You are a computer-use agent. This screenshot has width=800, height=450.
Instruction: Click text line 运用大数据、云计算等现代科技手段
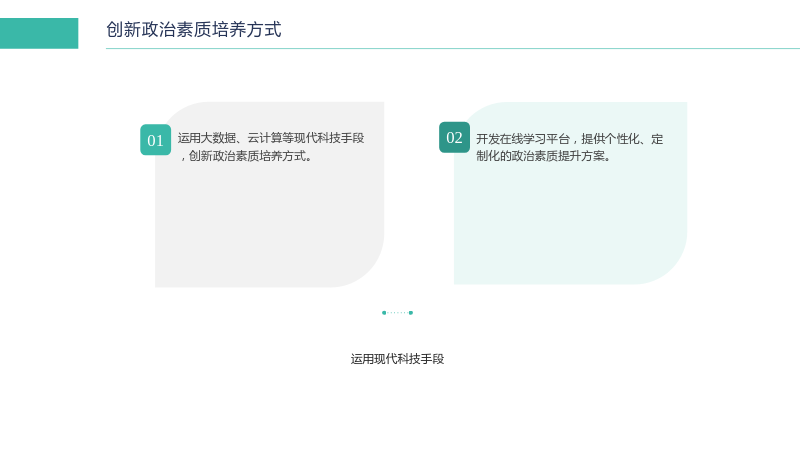pos(271,138)
